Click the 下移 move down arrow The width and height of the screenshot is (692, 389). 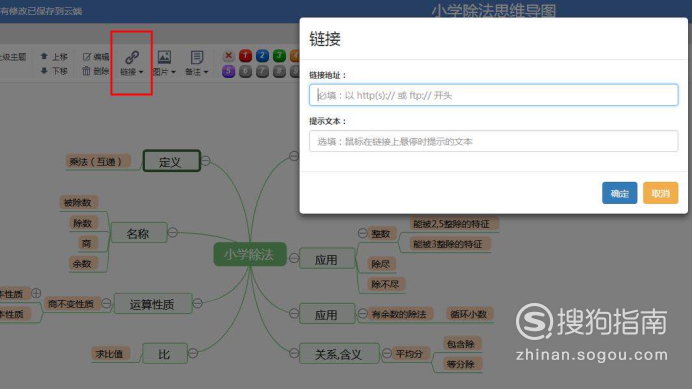(53, 71)
